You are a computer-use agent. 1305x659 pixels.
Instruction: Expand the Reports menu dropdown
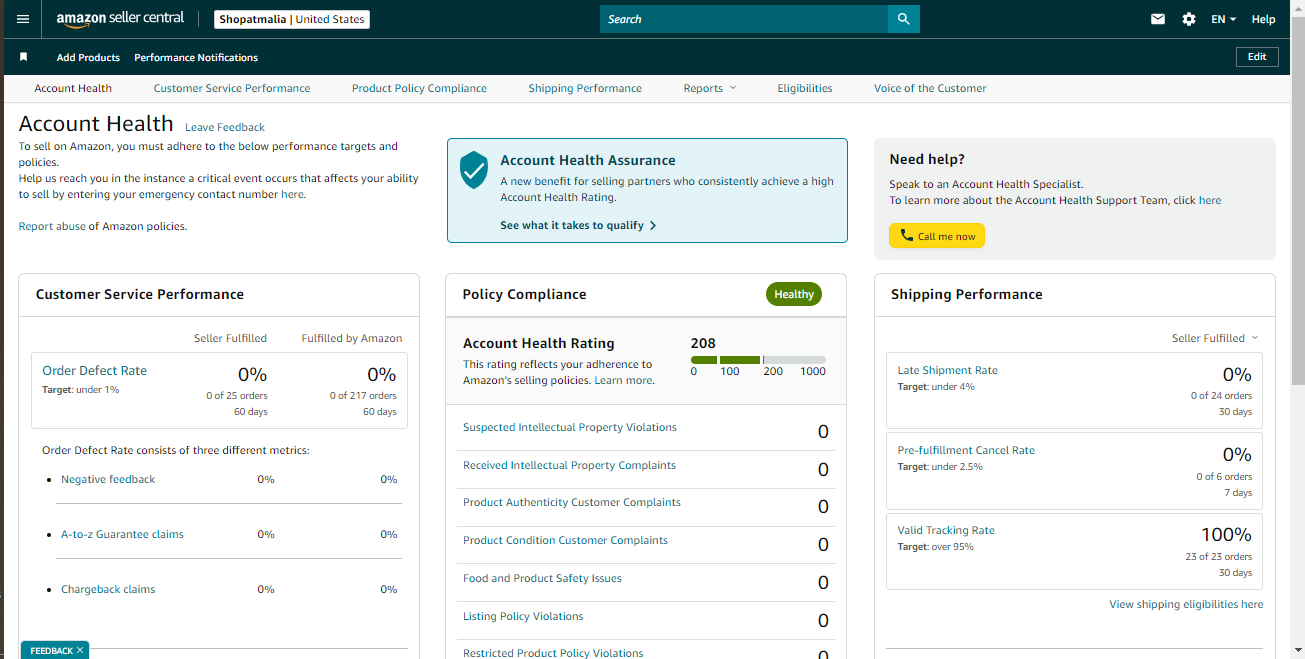tap(710, 88)
